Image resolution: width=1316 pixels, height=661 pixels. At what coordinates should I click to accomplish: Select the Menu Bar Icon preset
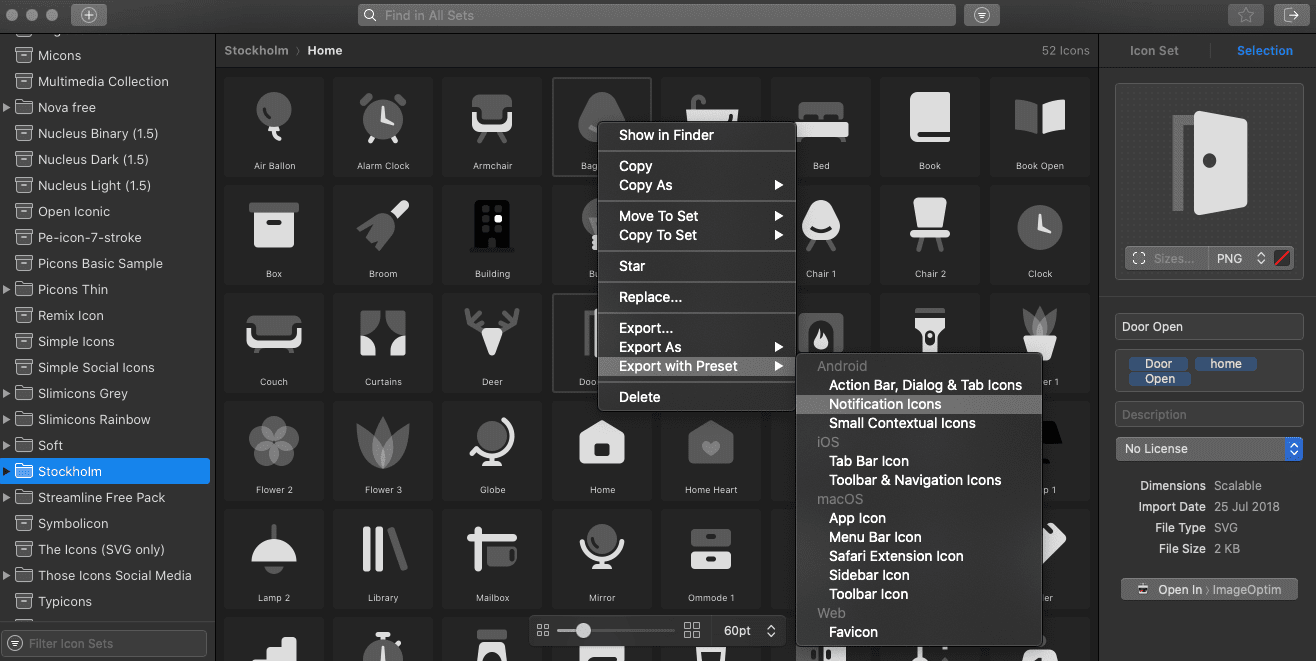point(919,537)
